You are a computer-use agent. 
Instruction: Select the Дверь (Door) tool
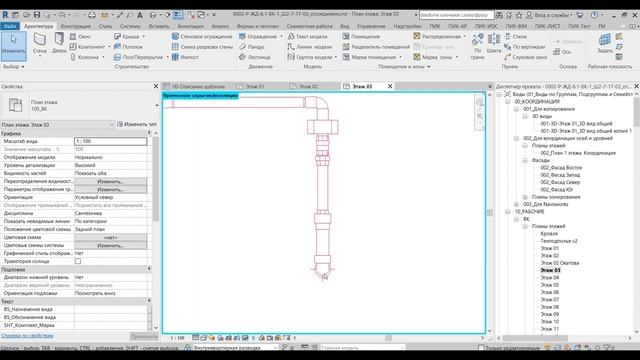point(59,43)
